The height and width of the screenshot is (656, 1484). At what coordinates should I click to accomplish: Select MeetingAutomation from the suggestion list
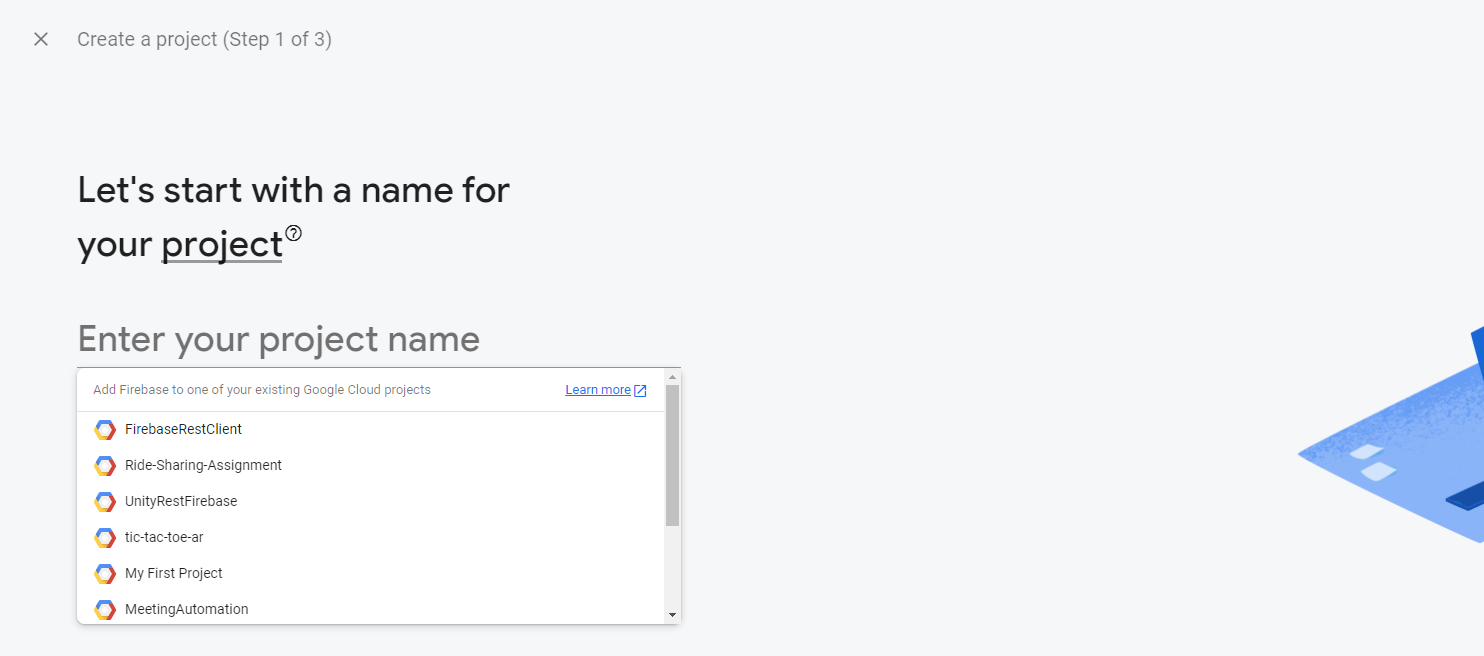click(x=186, y=609)
